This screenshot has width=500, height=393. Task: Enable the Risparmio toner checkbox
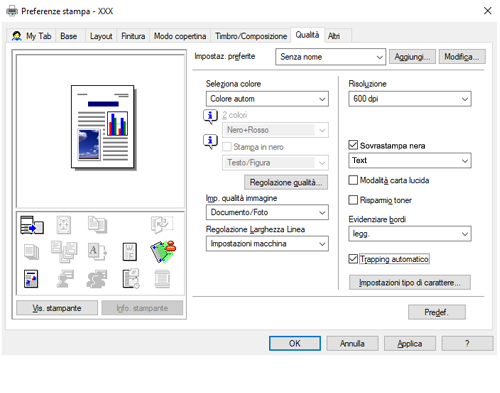pyautogui.click(x=353, y=200)
